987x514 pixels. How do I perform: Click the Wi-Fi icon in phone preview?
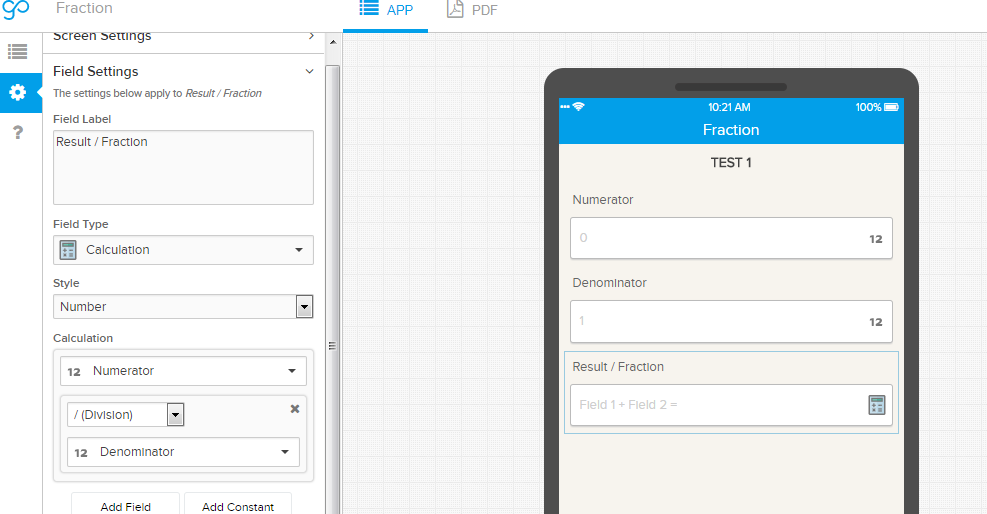pos(578,107)
